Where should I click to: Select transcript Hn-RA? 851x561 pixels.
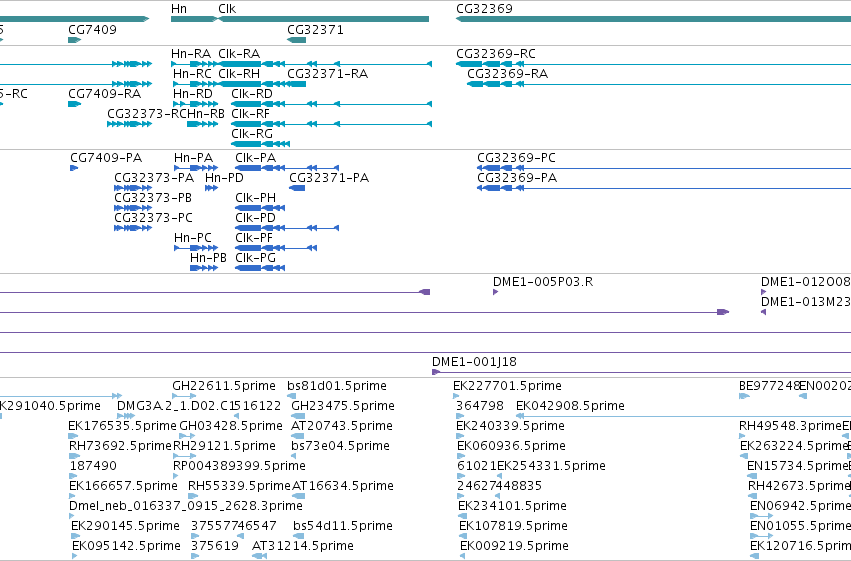pyautogui.click(x=191, y=54)
